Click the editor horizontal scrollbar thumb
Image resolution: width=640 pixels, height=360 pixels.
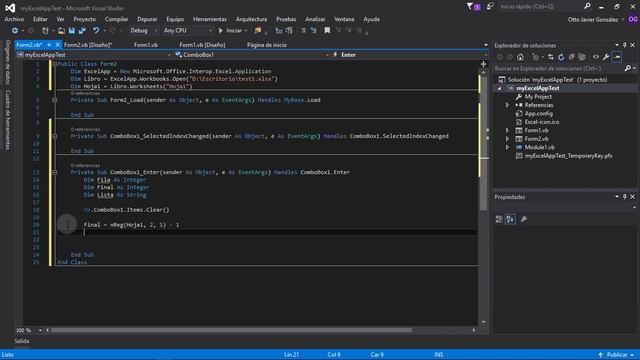[x=231, y=330]
